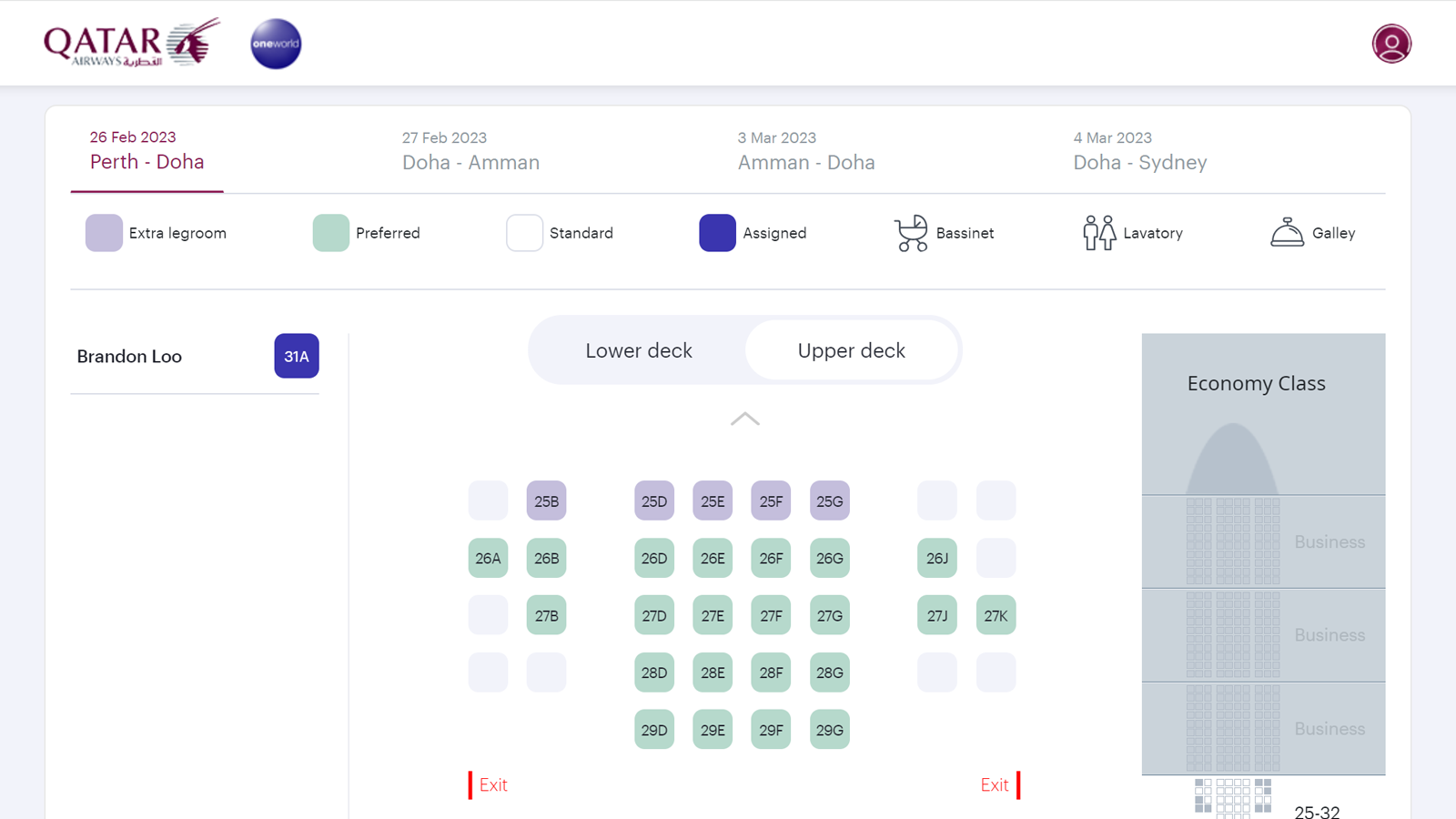The image size is (1456, 819).
Task: Click the Standard seat legend swatch
Action: pyautogui.click(x=524, y=233)
